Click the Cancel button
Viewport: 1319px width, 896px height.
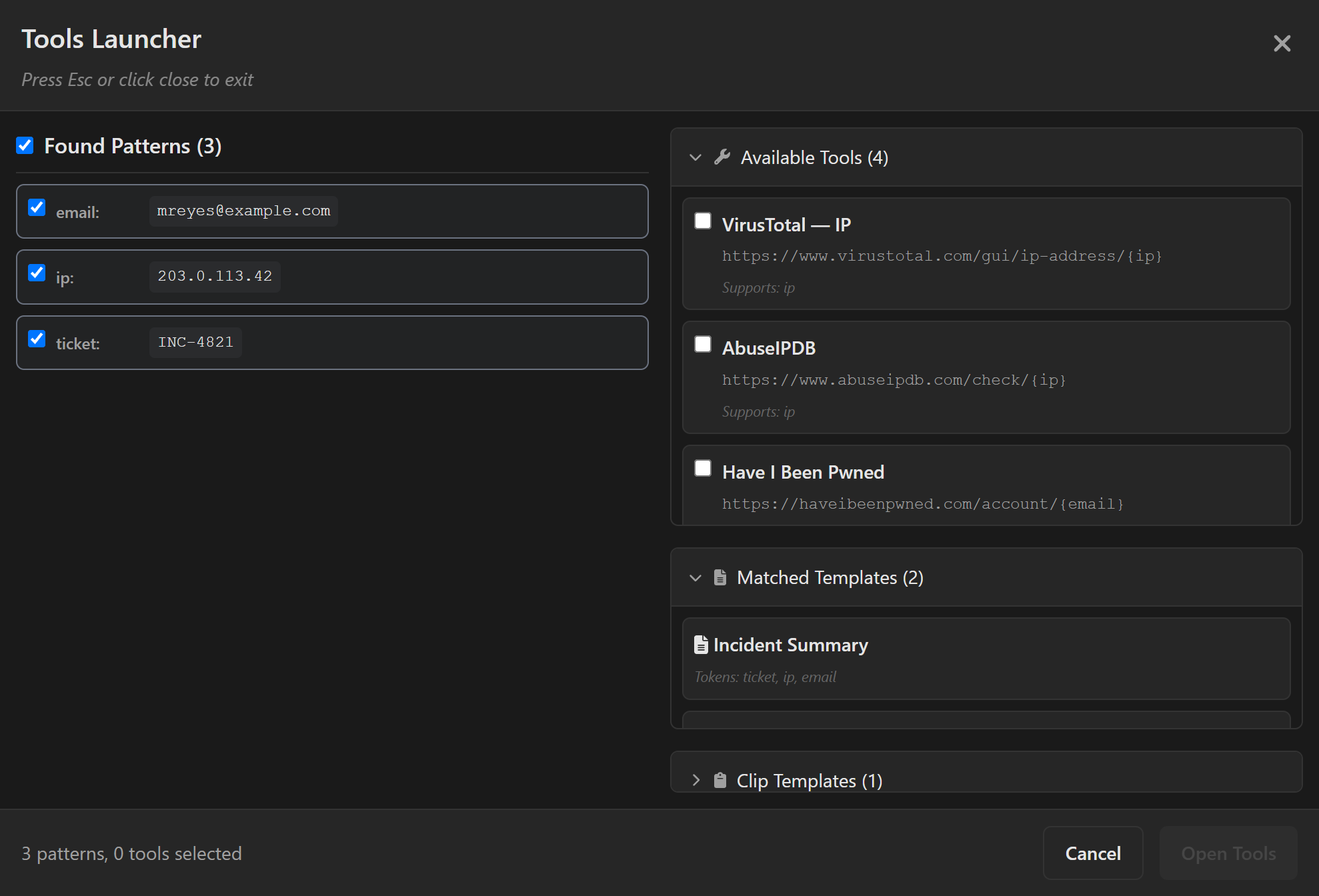pos(1093,853)
